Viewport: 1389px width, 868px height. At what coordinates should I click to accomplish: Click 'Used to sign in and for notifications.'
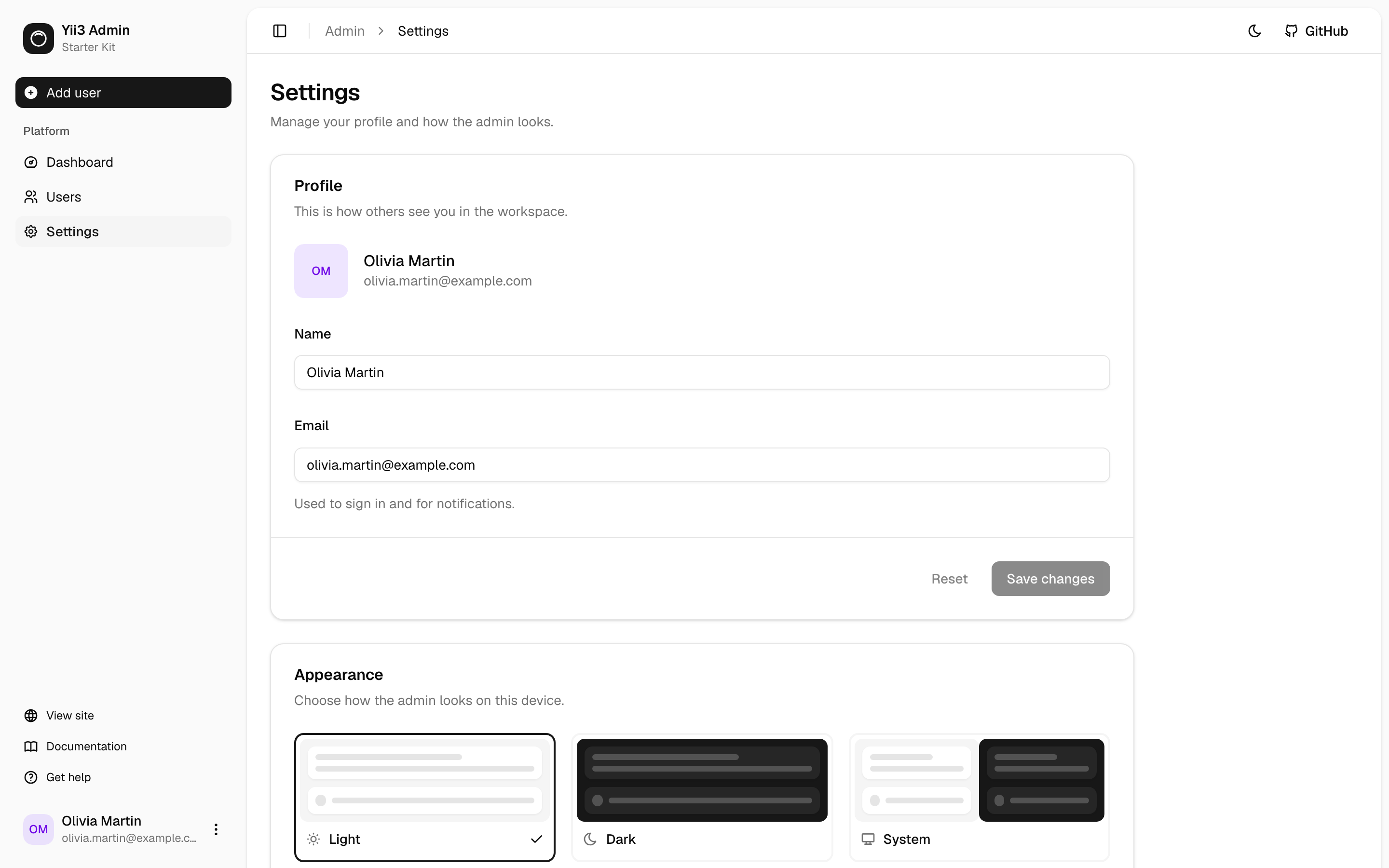pyautogui.click(x=405, y=503)
